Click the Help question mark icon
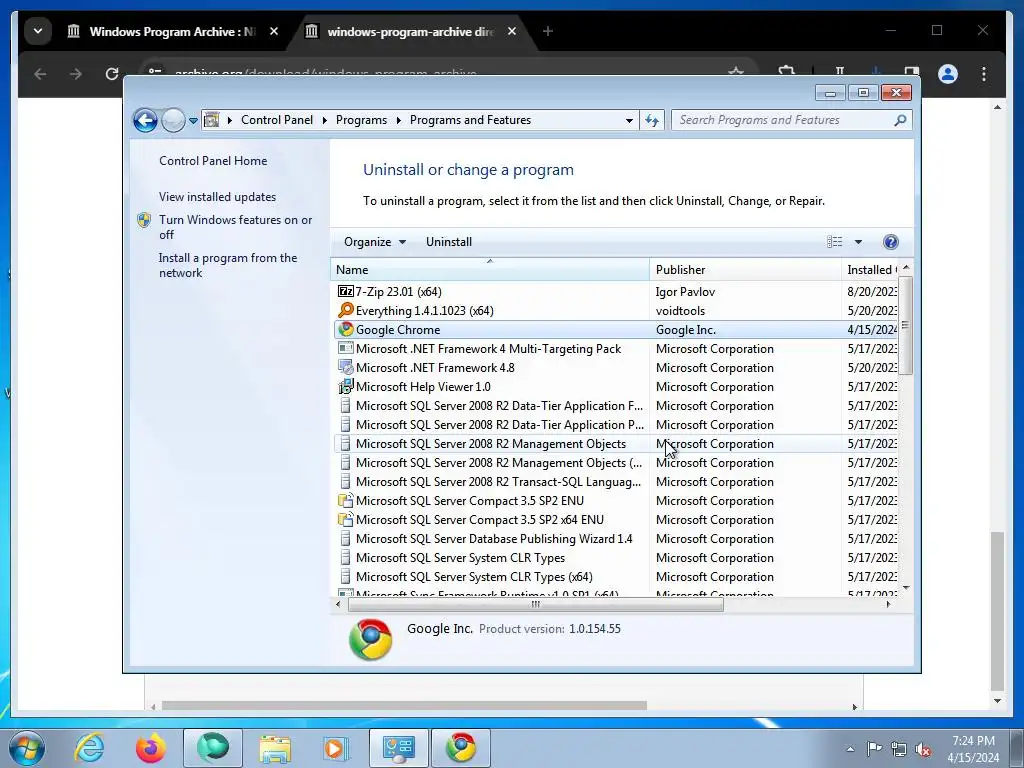Screen dimensions: 1024x768 pos(890,242)
